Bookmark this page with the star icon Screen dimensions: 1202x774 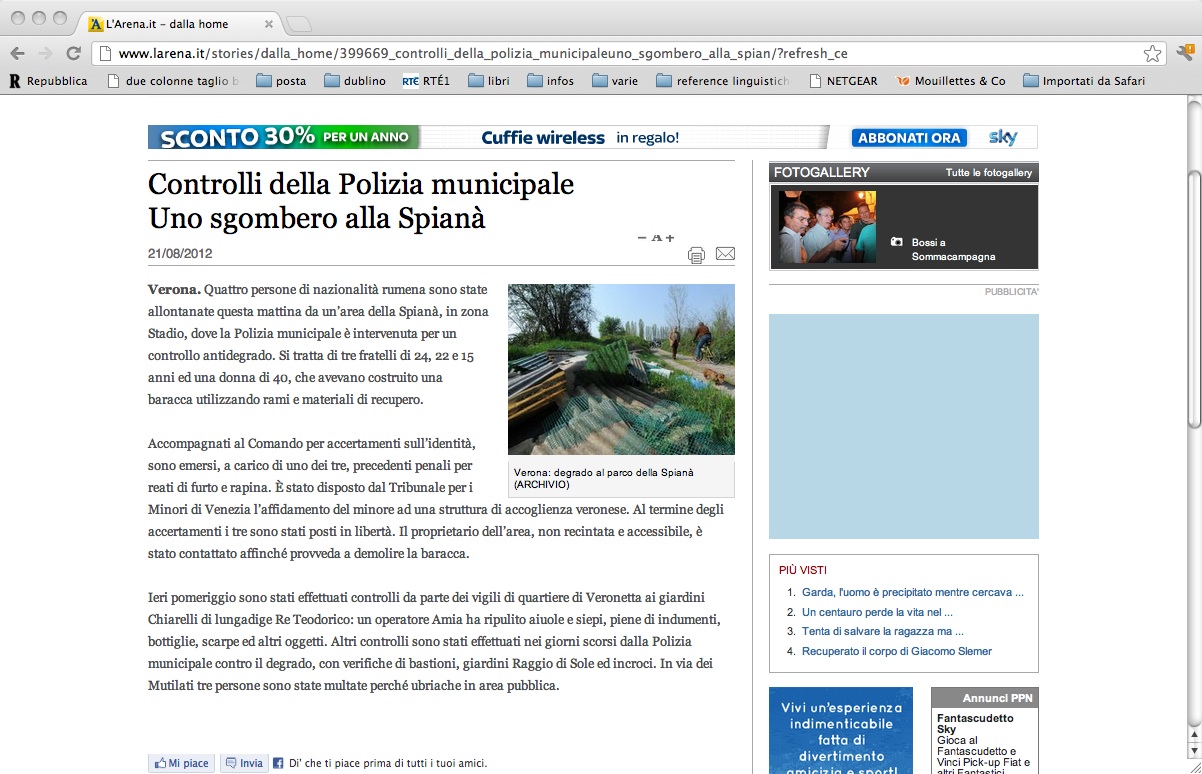[x=1152, y=54]
